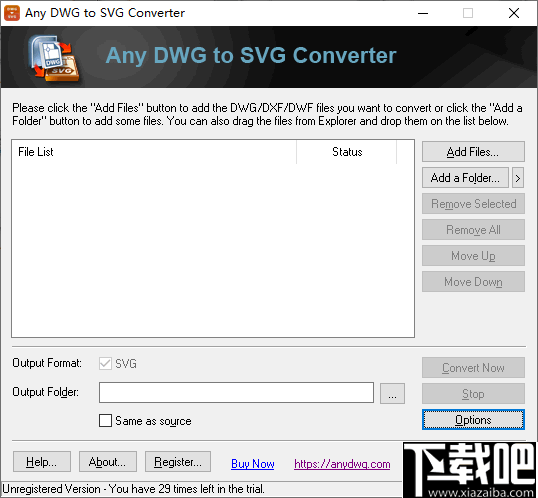Open the Options dialog
This screenshot has height=498, width=538.
tap(473, 420)
